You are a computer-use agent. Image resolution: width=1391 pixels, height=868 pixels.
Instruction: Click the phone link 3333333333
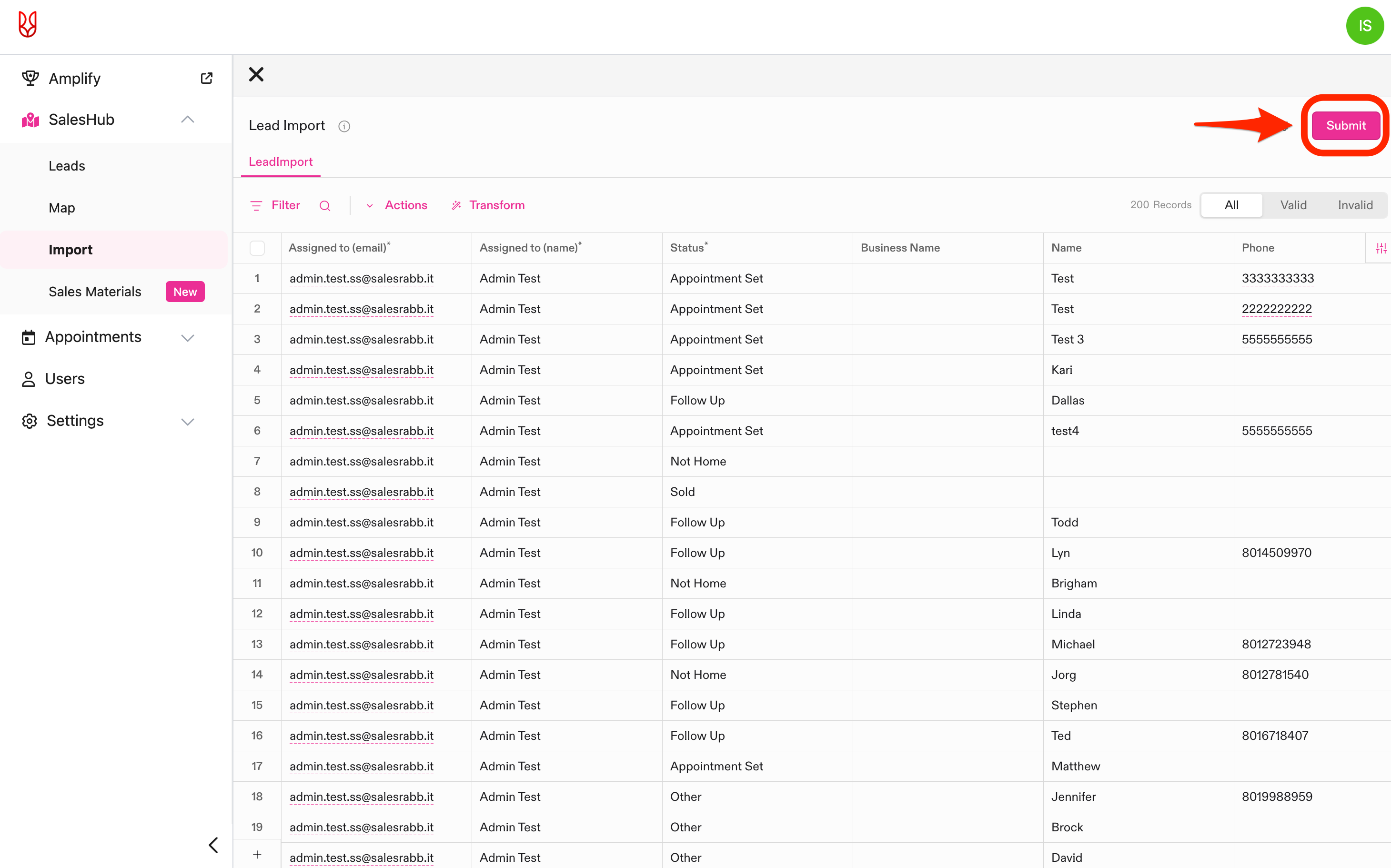pos(1278,278)
